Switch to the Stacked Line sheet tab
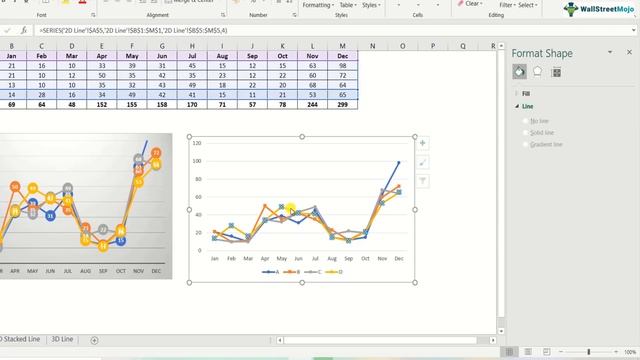 pyautogui.click(x=20, y=339)
